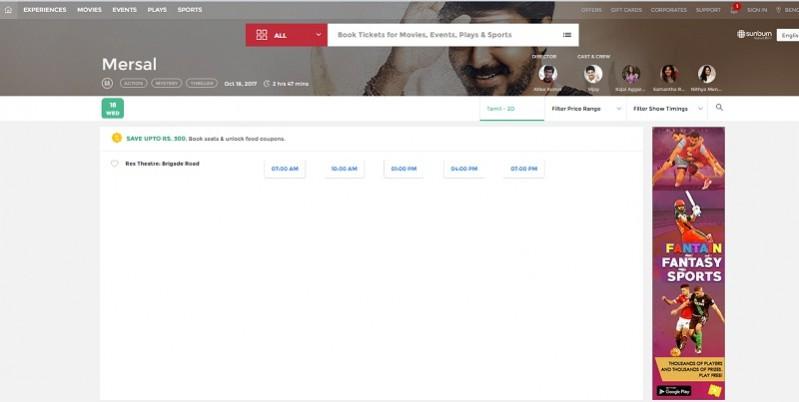The height and width of the screenshot is (402, 799).
Task: Open Vijay's cast profile picture
Action: click(x=593, y=74)
